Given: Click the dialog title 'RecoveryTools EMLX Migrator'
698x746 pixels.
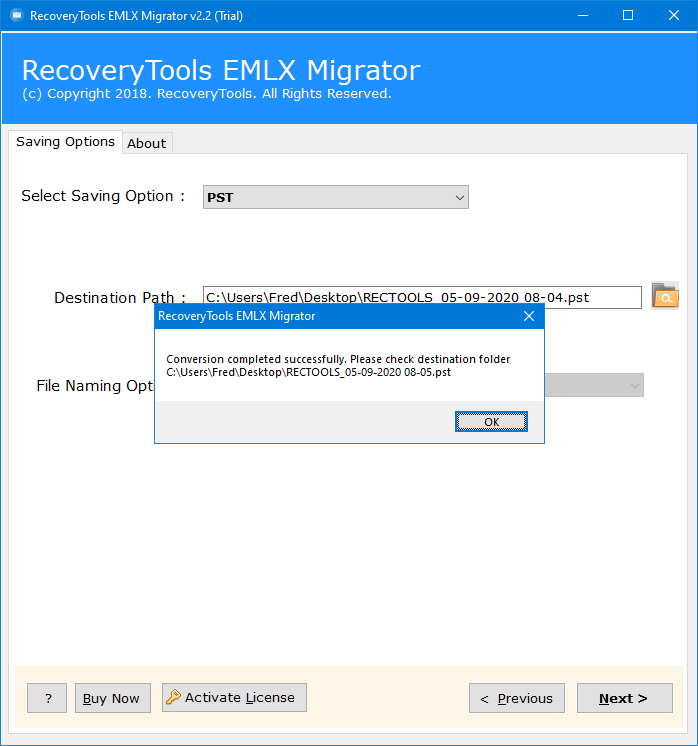Looking at the screenshot, I should click(236, 316).
